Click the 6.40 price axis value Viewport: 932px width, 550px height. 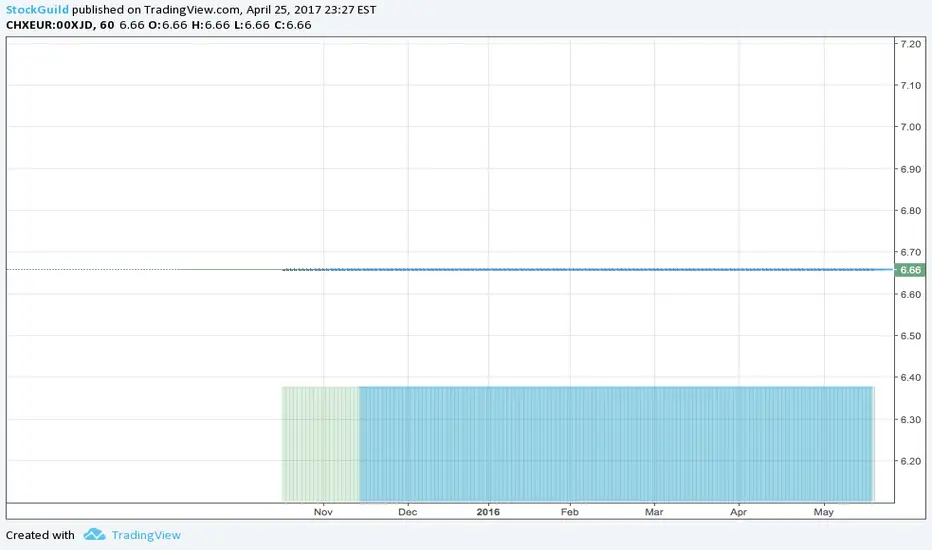point(911,378)
